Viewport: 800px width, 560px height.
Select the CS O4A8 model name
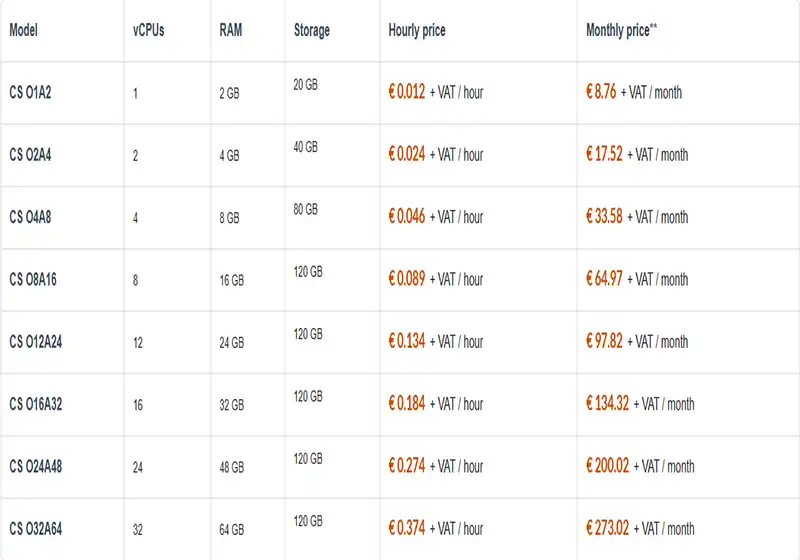pos(32,217)
